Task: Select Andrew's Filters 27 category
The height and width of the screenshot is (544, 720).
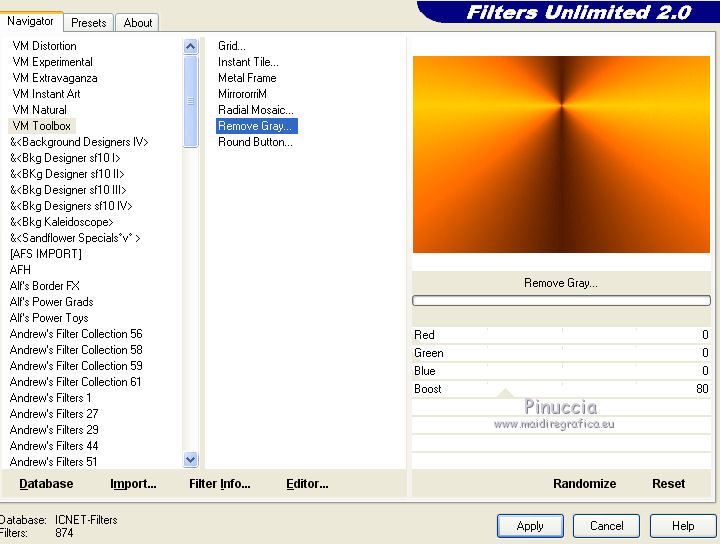Action: tap(54, 414)
